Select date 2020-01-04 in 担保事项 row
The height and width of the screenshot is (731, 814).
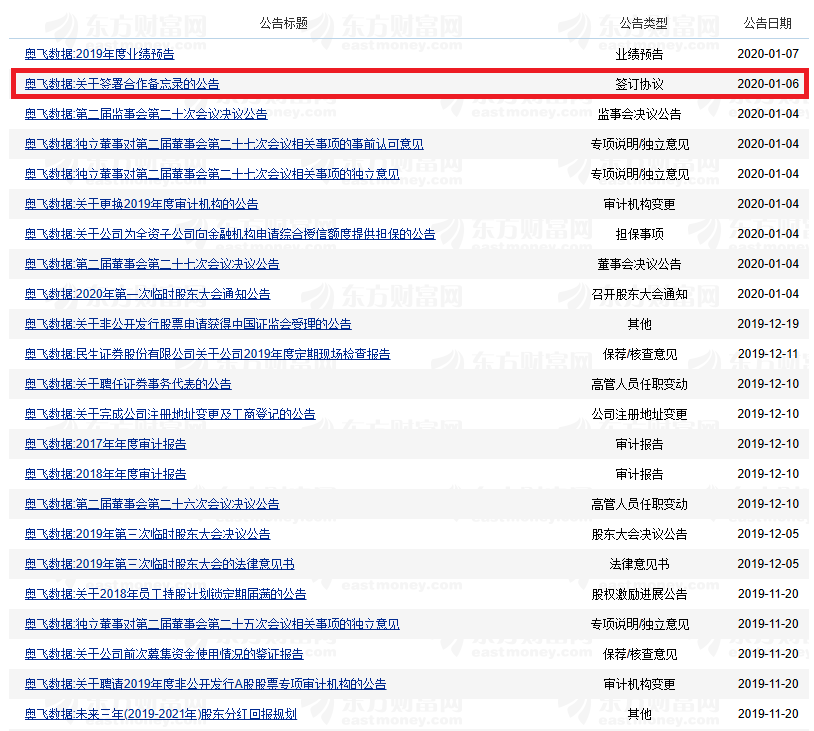(x=768, y=234)
